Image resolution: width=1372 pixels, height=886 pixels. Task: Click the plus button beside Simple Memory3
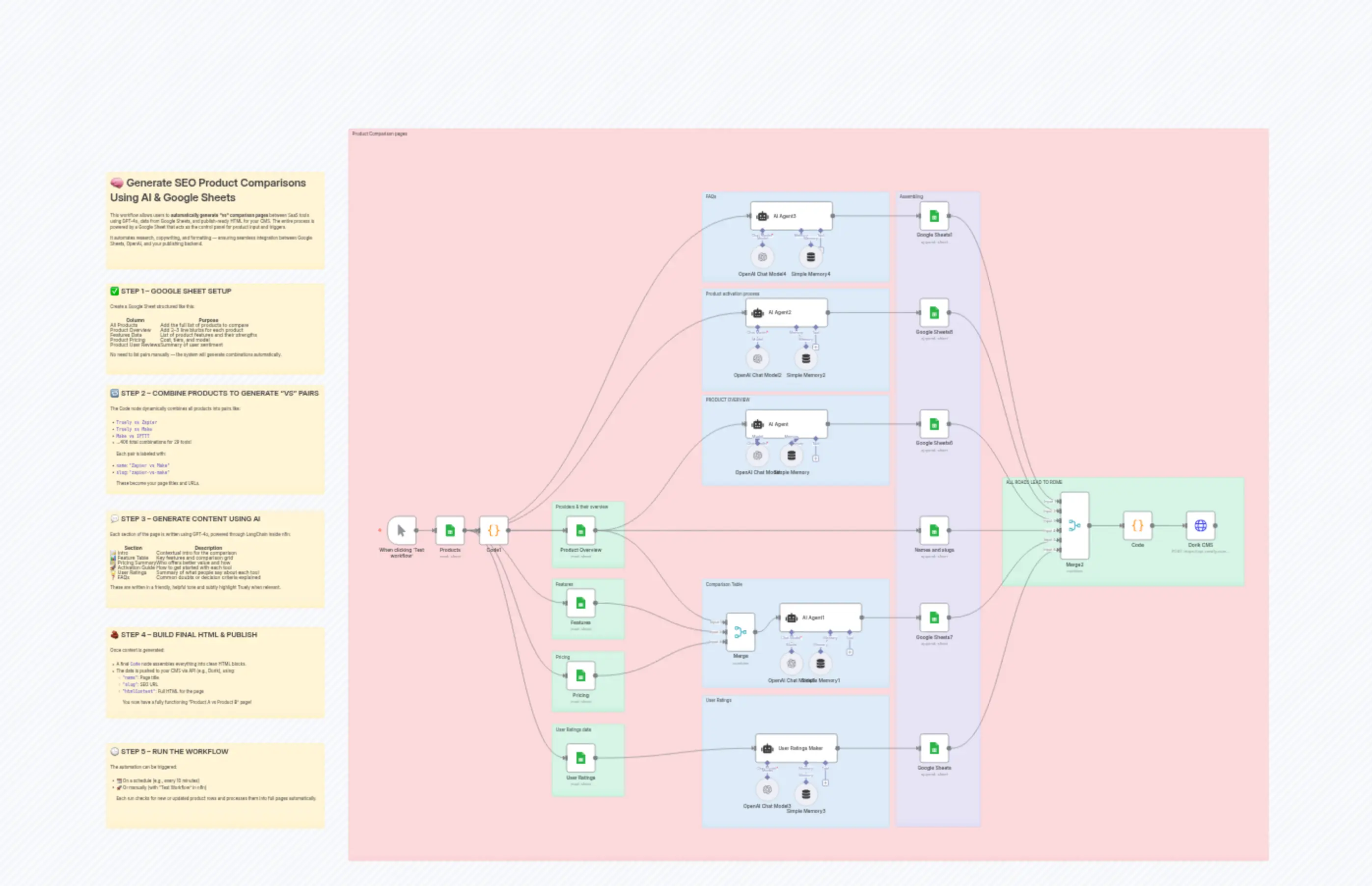(x=826, y=783)
